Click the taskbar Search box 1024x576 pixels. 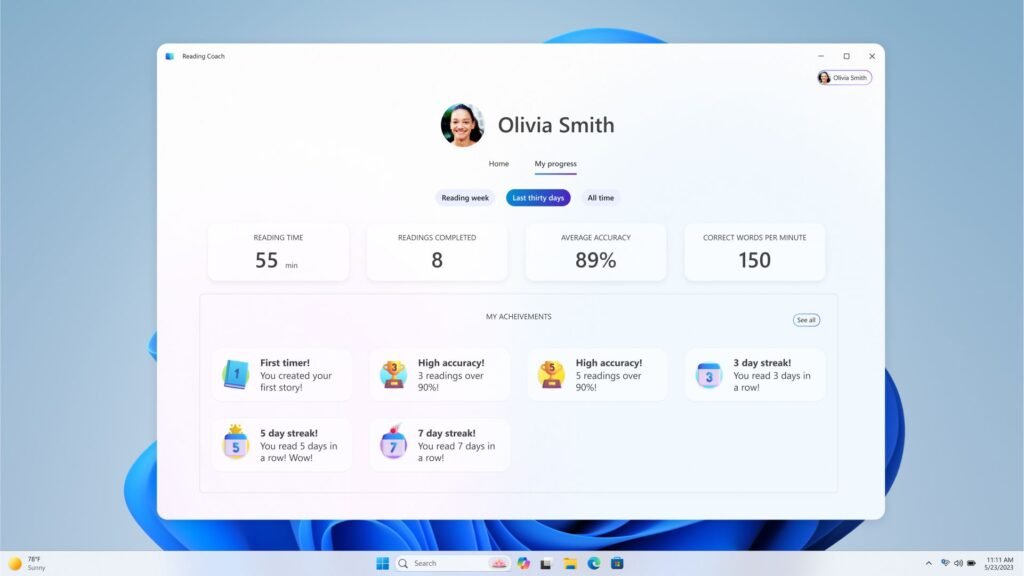coord(453,563)
